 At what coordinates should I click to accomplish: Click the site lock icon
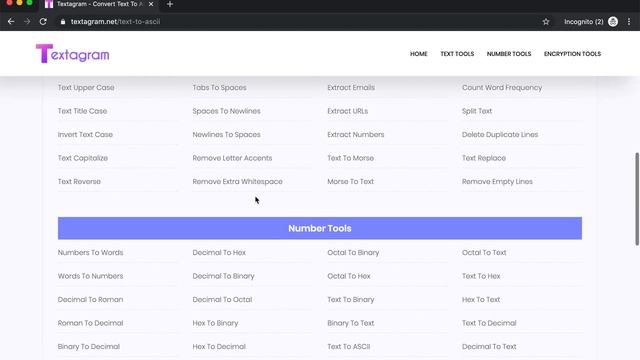coord(63,22)
